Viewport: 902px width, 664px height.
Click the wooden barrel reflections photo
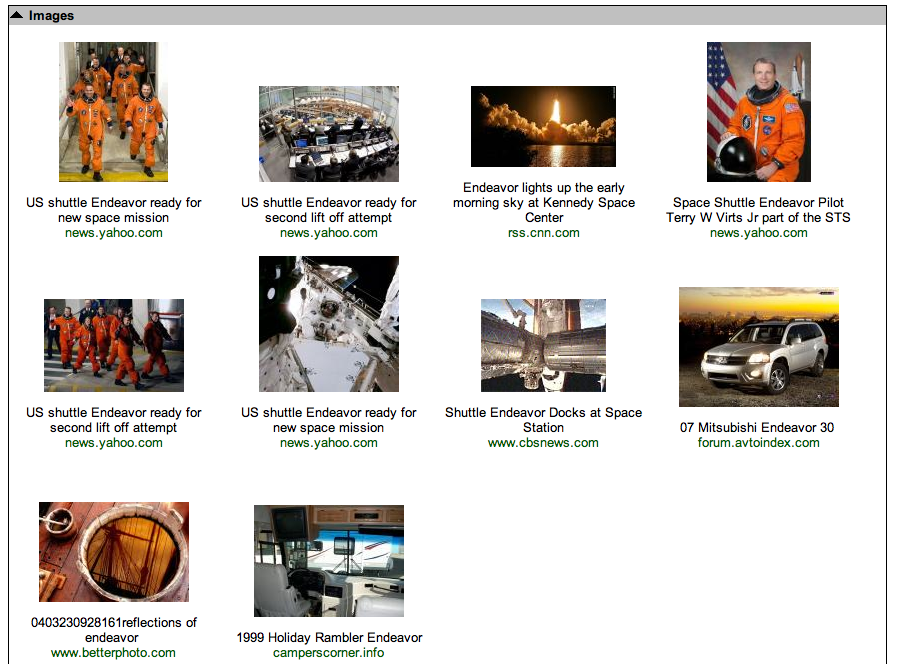(x=113, y=551)
